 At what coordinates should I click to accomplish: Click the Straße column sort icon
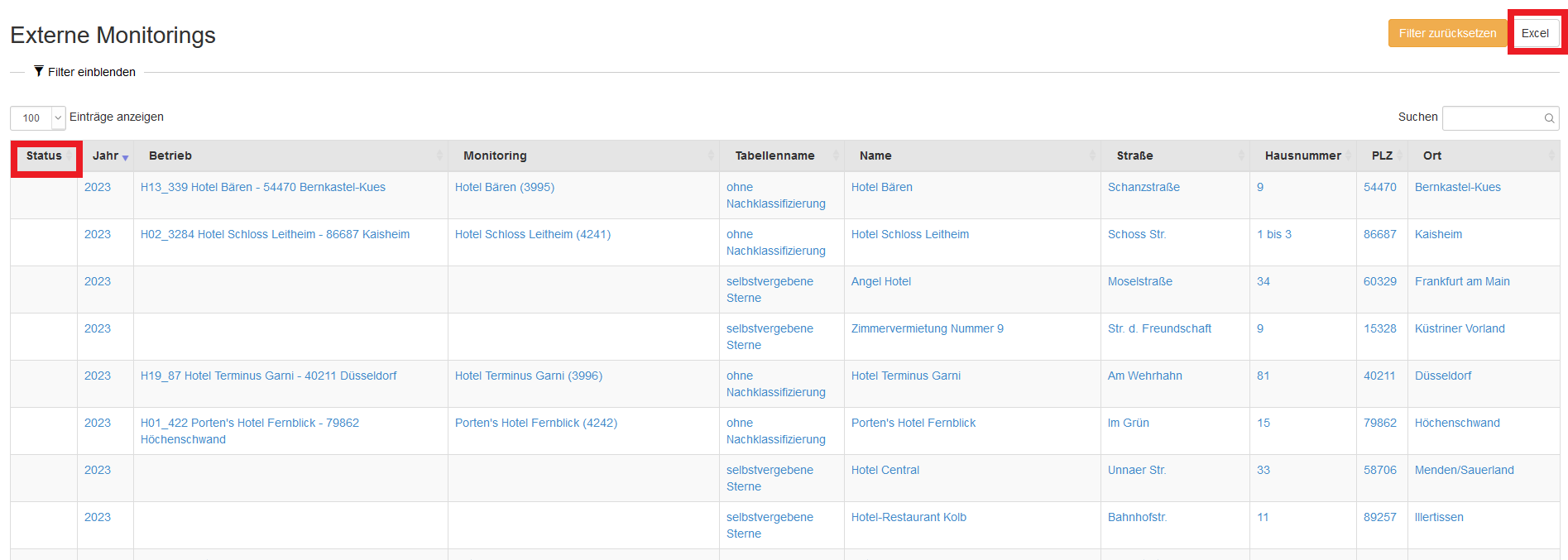(x=1241, y=156)
